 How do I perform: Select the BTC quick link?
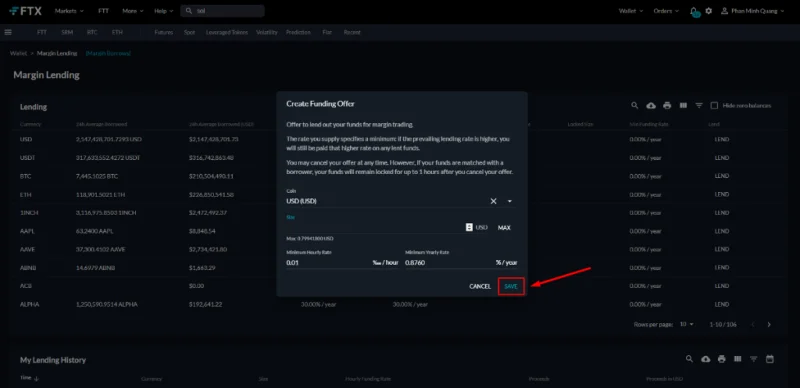tap(92, 32)
